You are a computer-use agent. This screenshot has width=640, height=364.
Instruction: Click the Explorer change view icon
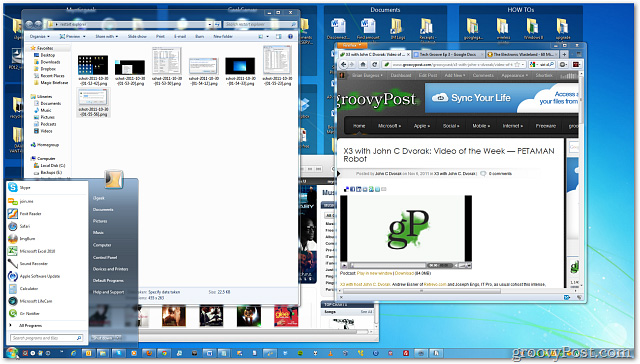click(x=261, y=36)
